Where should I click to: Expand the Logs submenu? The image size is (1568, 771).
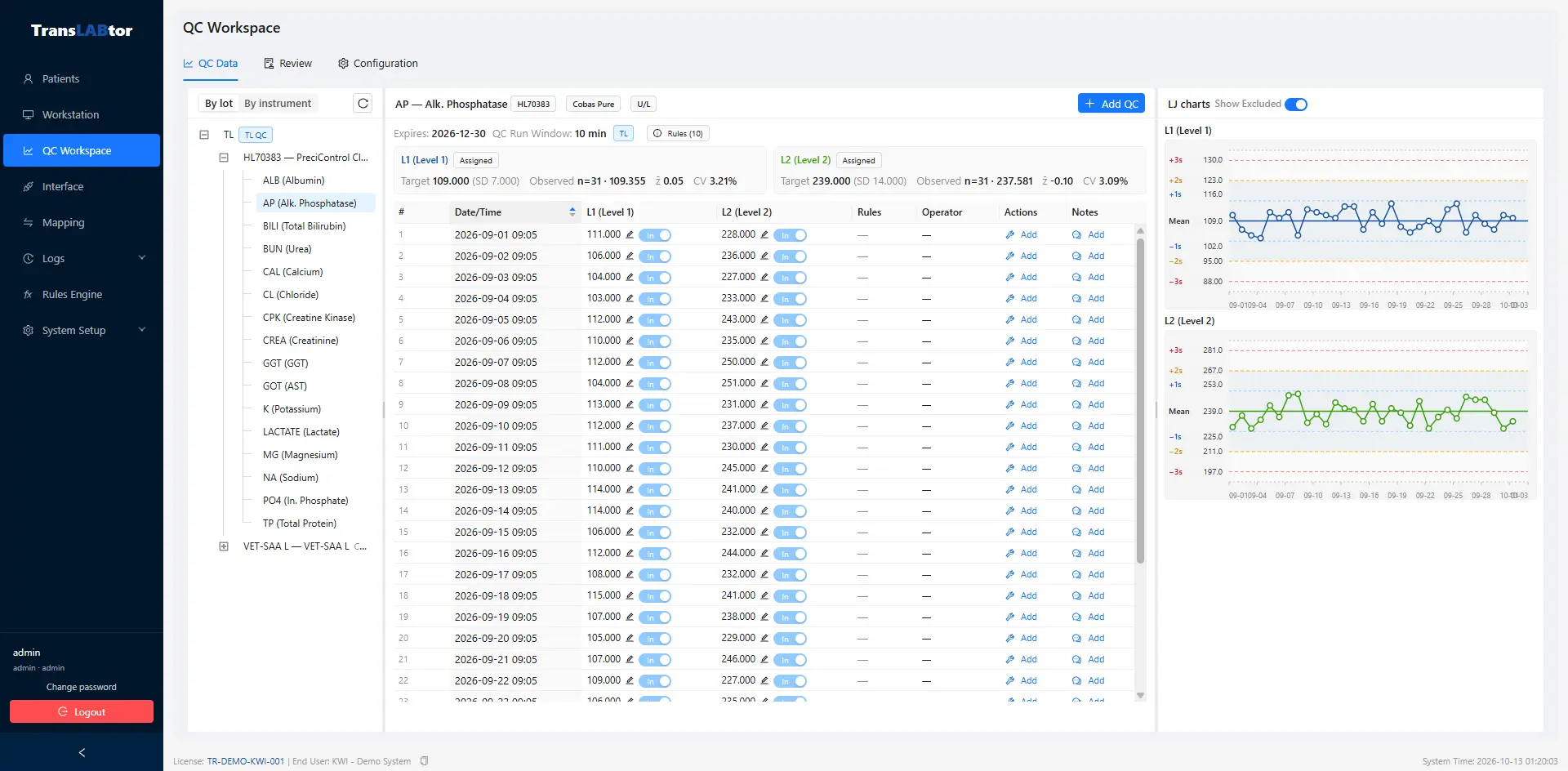pyautogui.click(x=142, y=259)
